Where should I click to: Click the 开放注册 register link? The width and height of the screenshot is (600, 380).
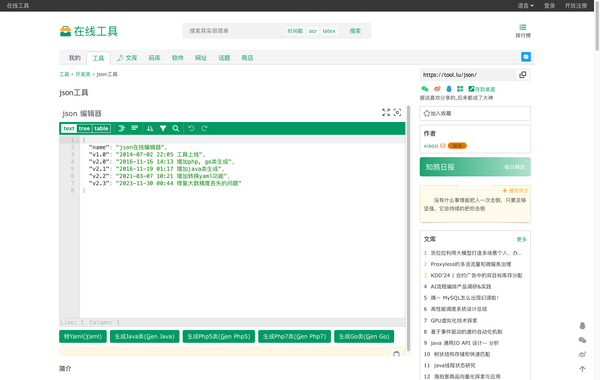(x=576, y=5)
